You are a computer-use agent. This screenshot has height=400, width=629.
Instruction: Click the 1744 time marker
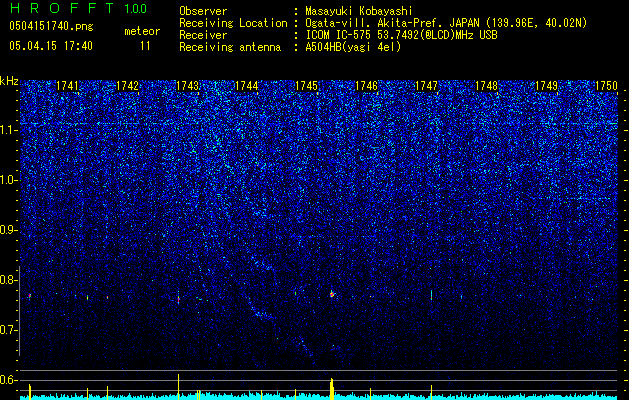[246, 86]
